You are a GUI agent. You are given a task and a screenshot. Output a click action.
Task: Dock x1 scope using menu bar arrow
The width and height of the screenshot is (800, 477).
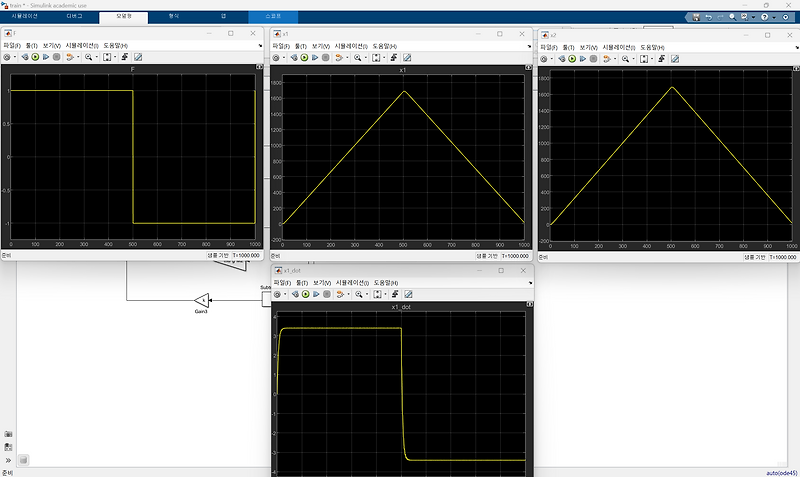click(x=529, y=46)
